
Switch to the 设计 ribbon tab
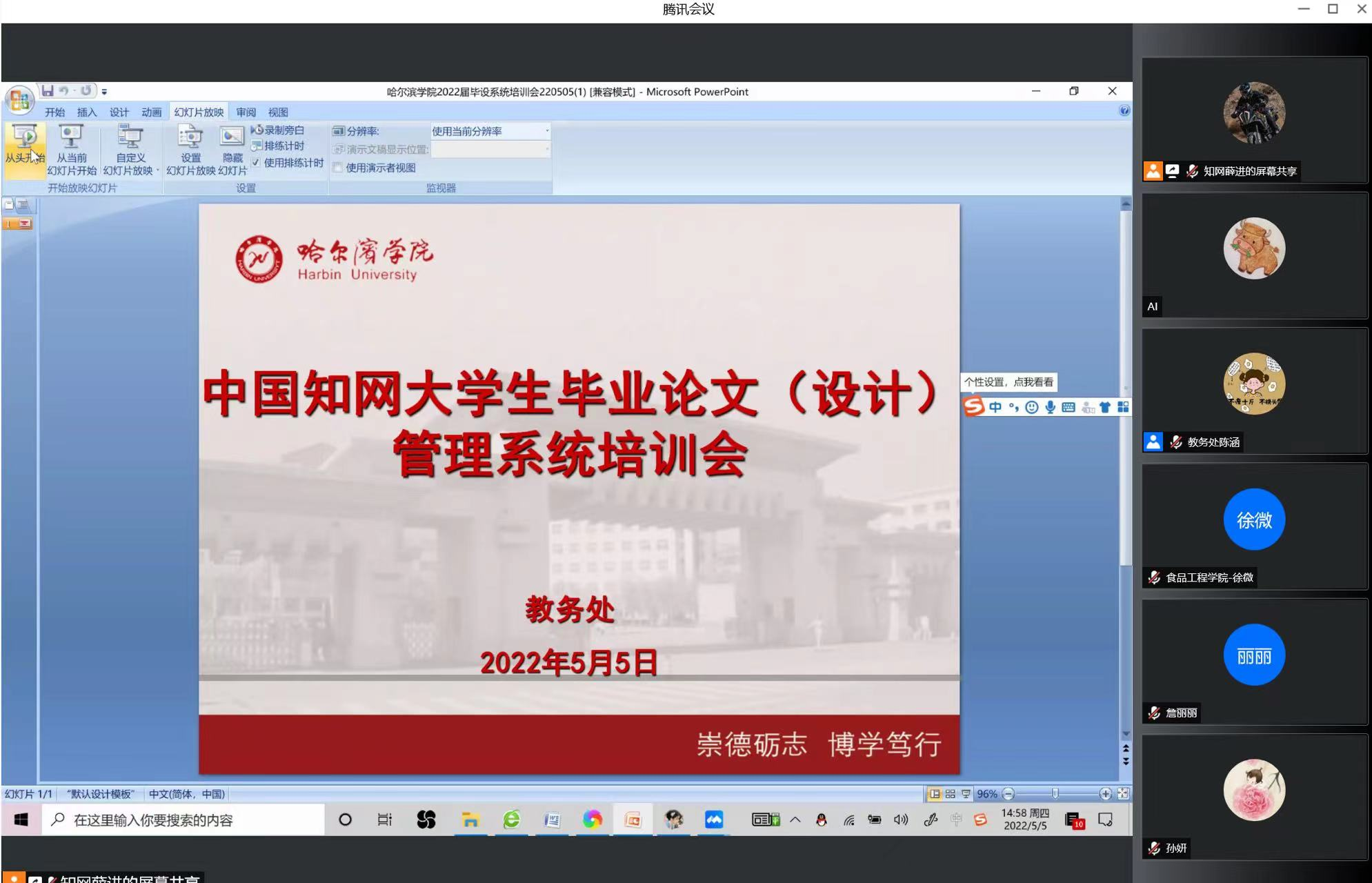[x=119, y=112]
